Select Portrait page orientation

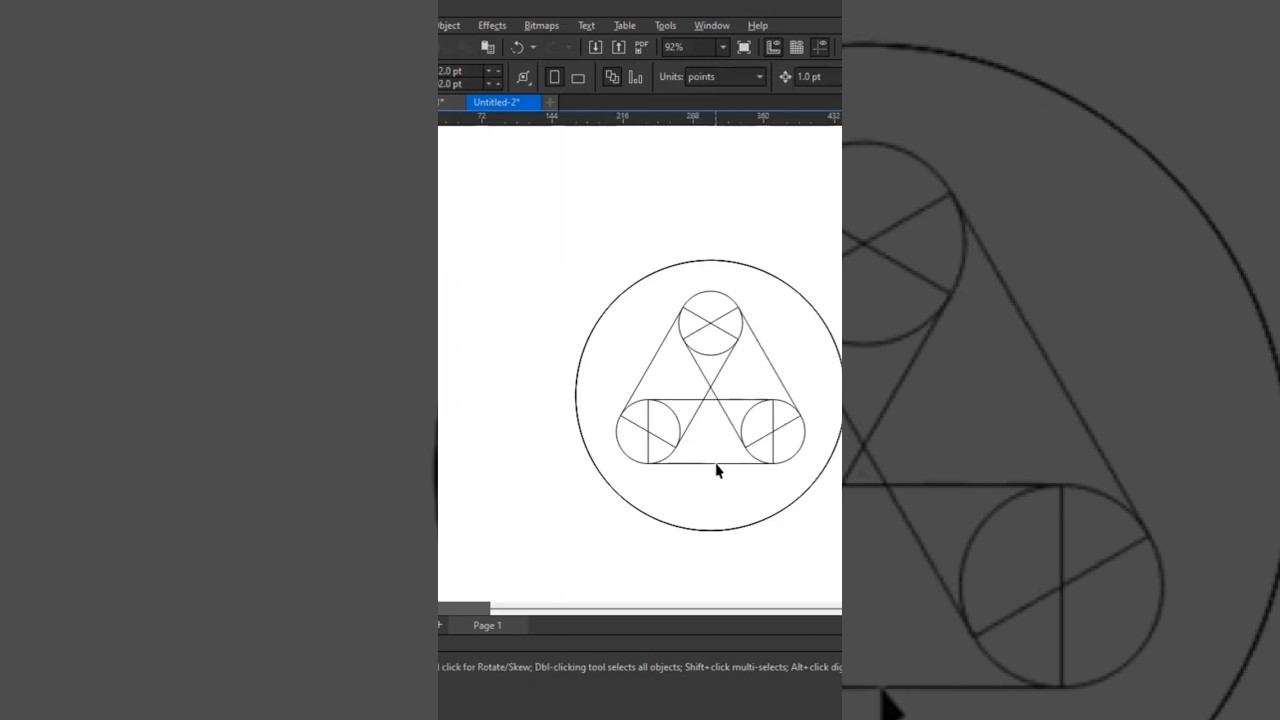(x=554, y=77)
